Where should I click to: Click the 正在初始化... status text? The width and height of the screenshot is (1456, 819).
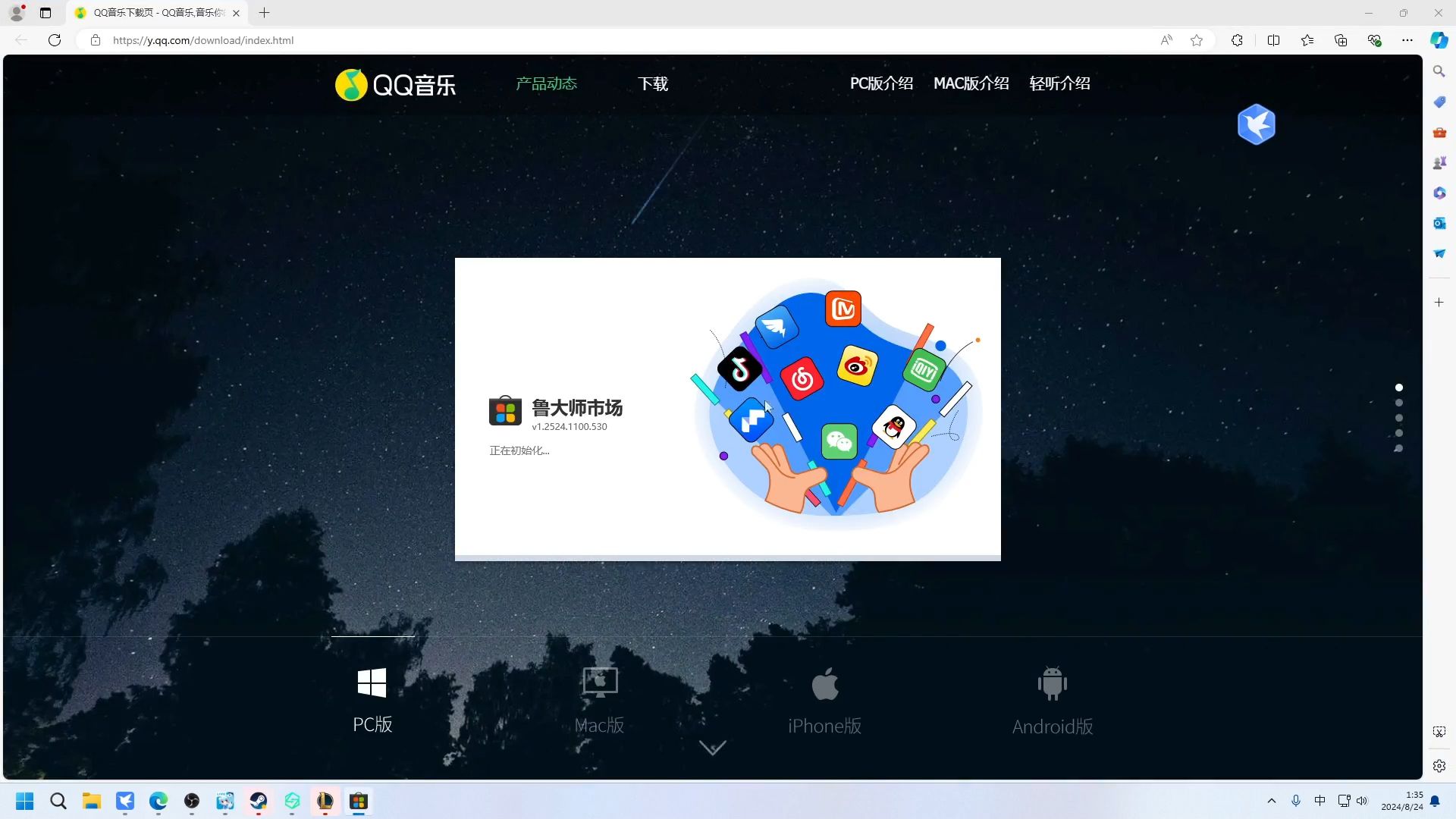coord(519,450)
